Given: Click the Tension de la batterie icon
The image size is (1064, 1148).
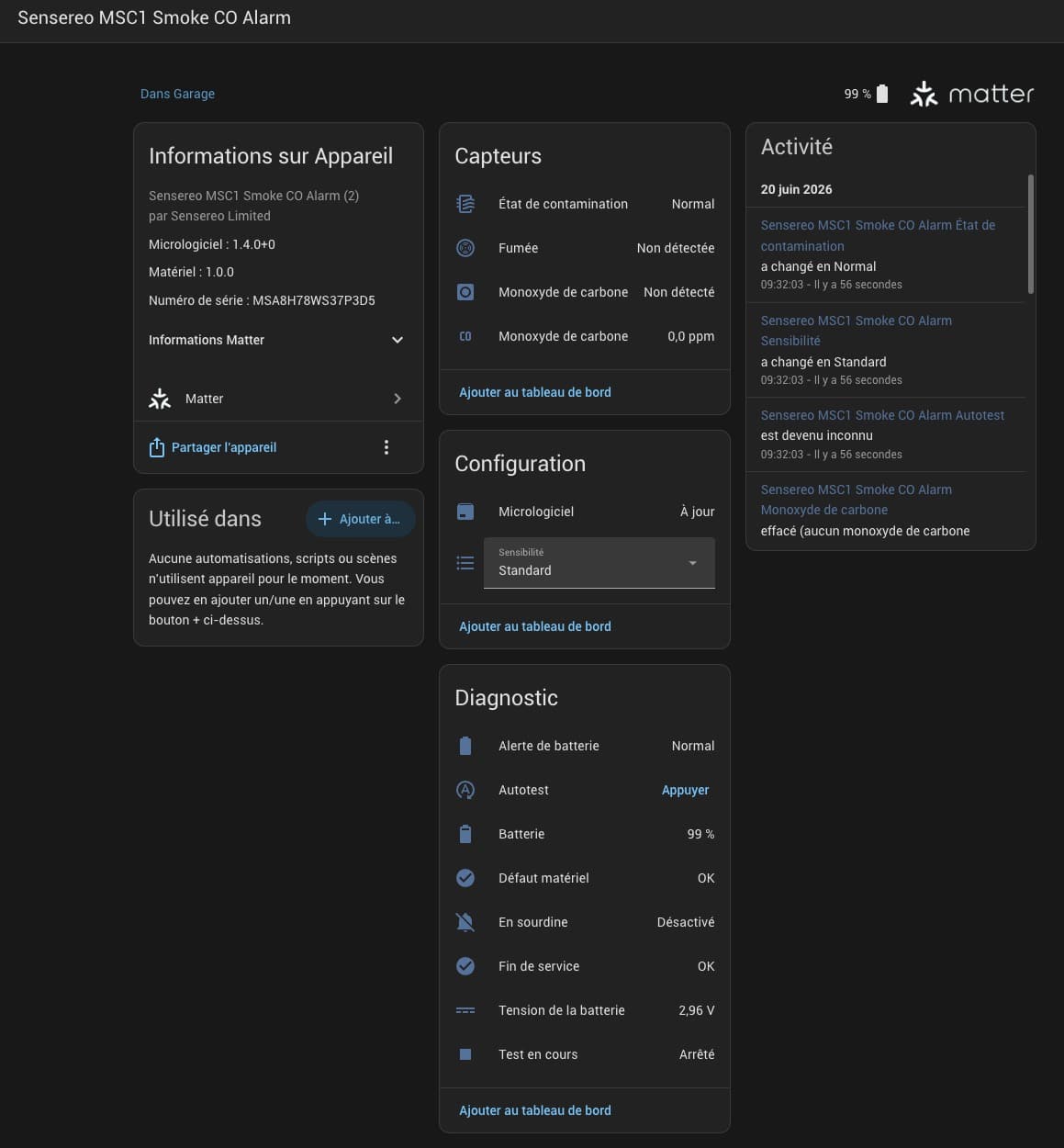Looking at the screenshot, I should click(x=465, y=1010).
